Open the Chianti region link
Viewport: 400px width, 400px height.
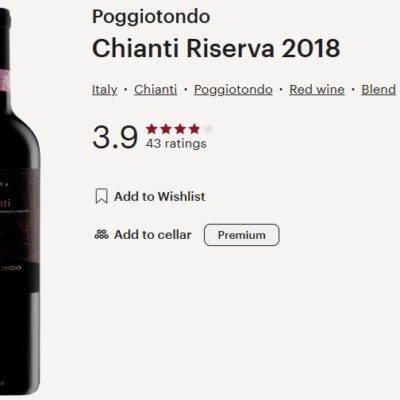(156, 89)
